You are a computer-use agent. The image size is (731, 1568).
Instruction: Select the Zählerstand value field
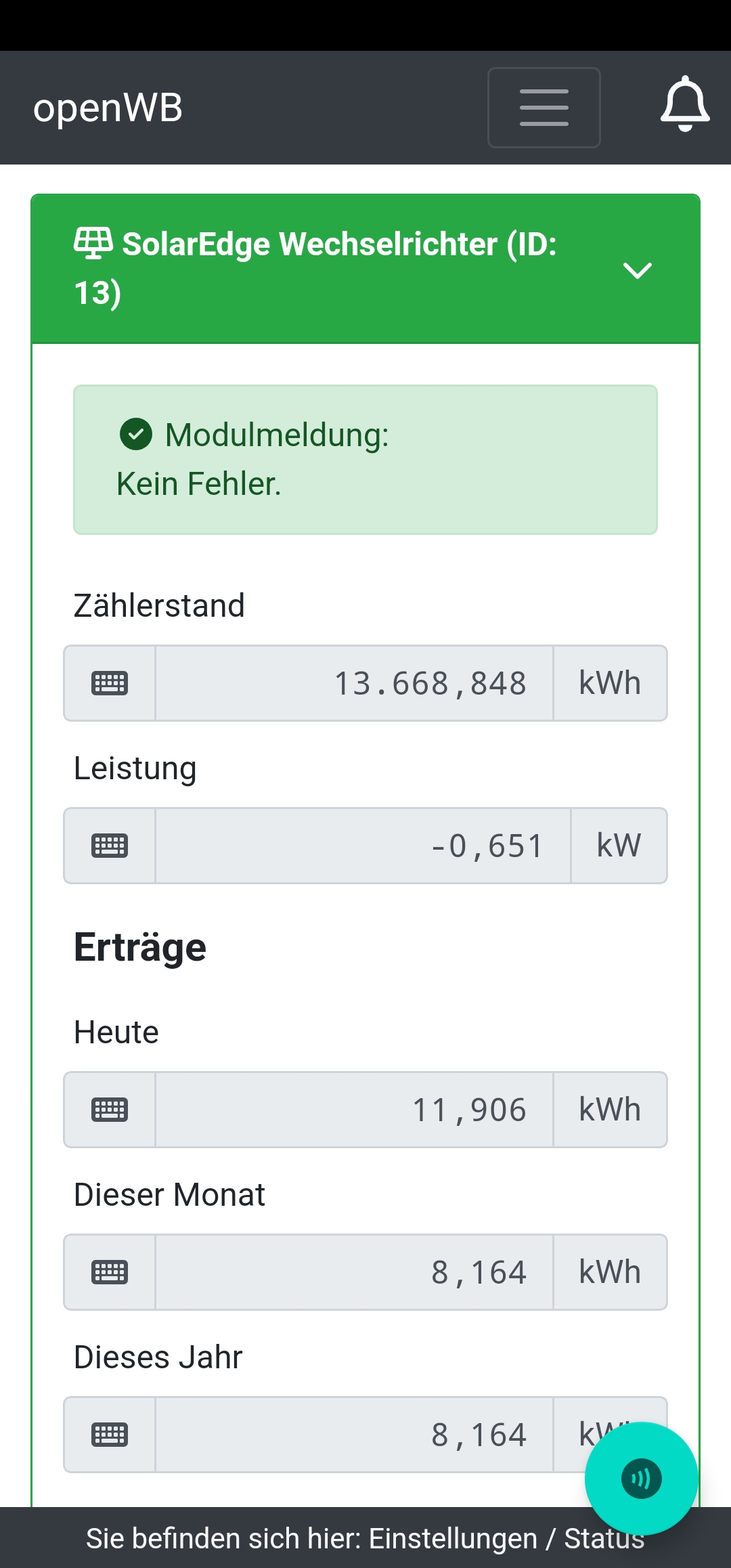[x=354, y=683]
